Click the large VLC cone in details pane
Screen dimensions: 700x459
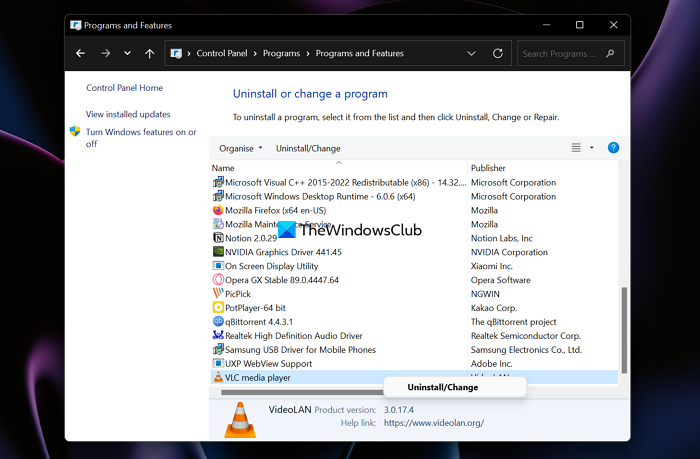(x=240, y=419)
